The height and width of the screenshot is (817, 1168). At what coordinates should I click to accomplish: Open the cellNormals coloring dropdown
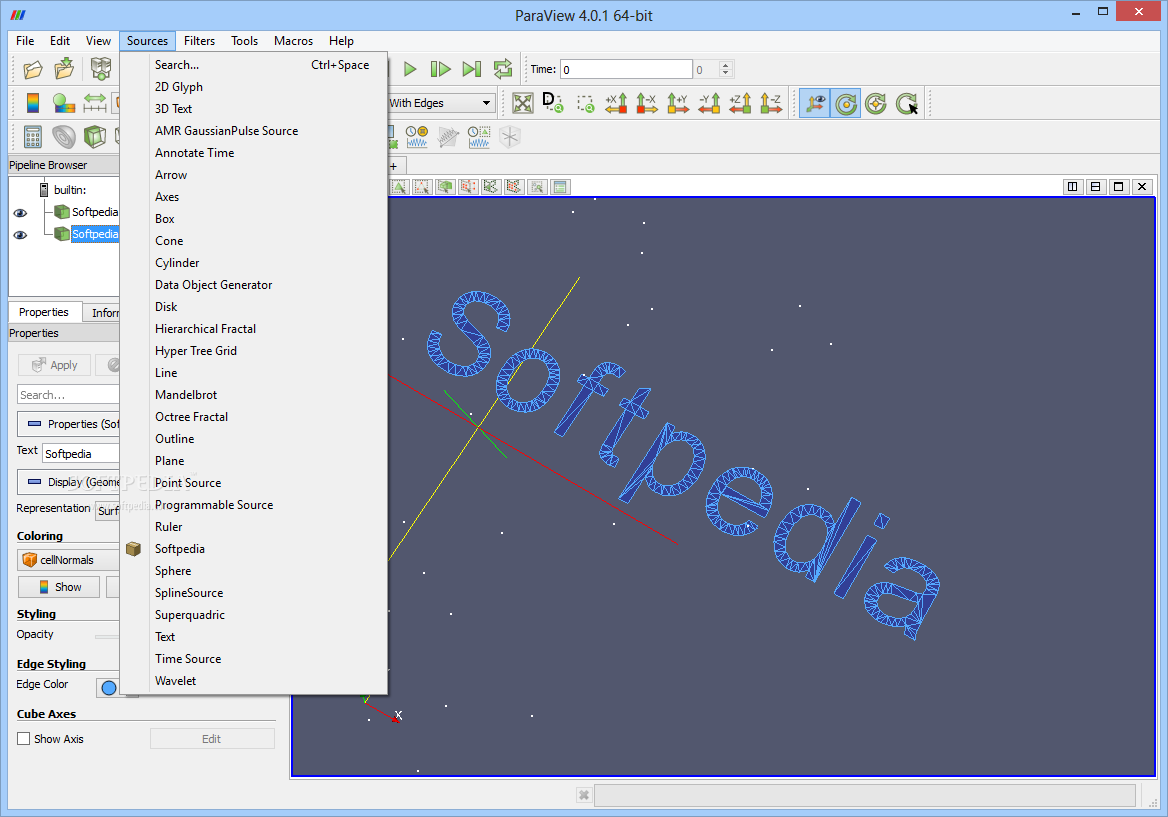point(68,560)
